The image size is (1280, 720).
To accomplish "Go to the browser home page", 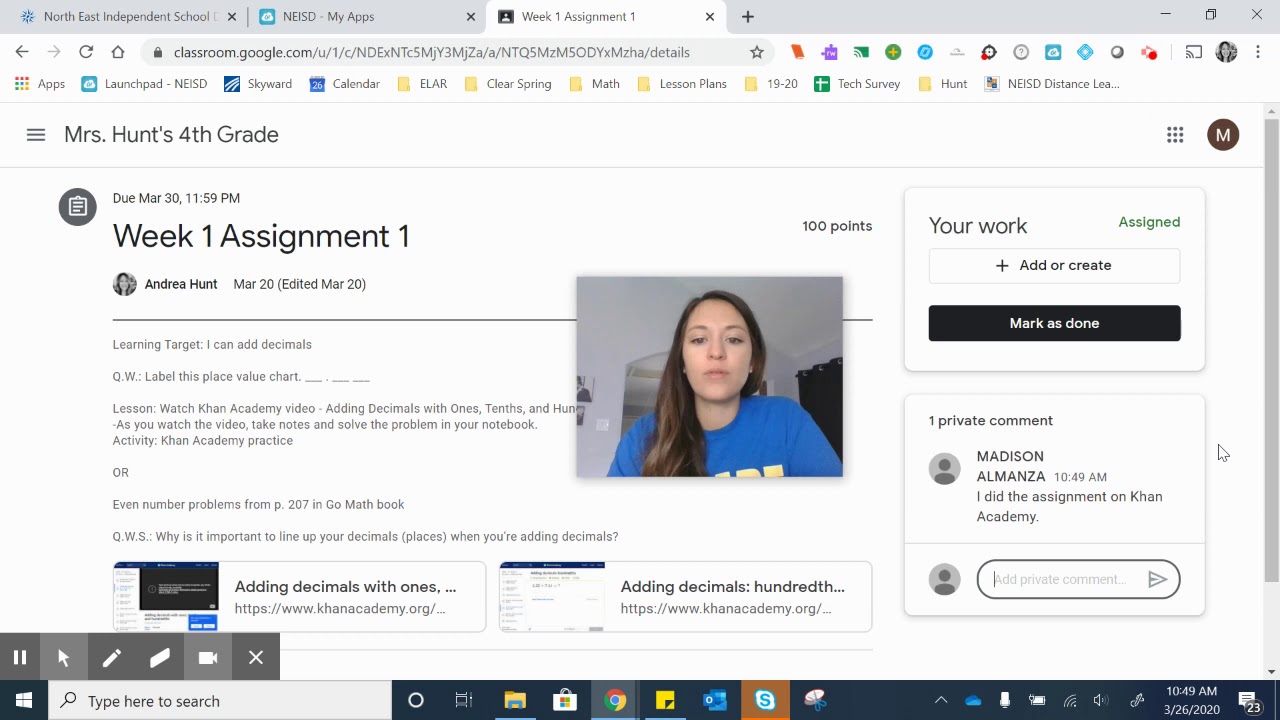I will tap(118, 52).
